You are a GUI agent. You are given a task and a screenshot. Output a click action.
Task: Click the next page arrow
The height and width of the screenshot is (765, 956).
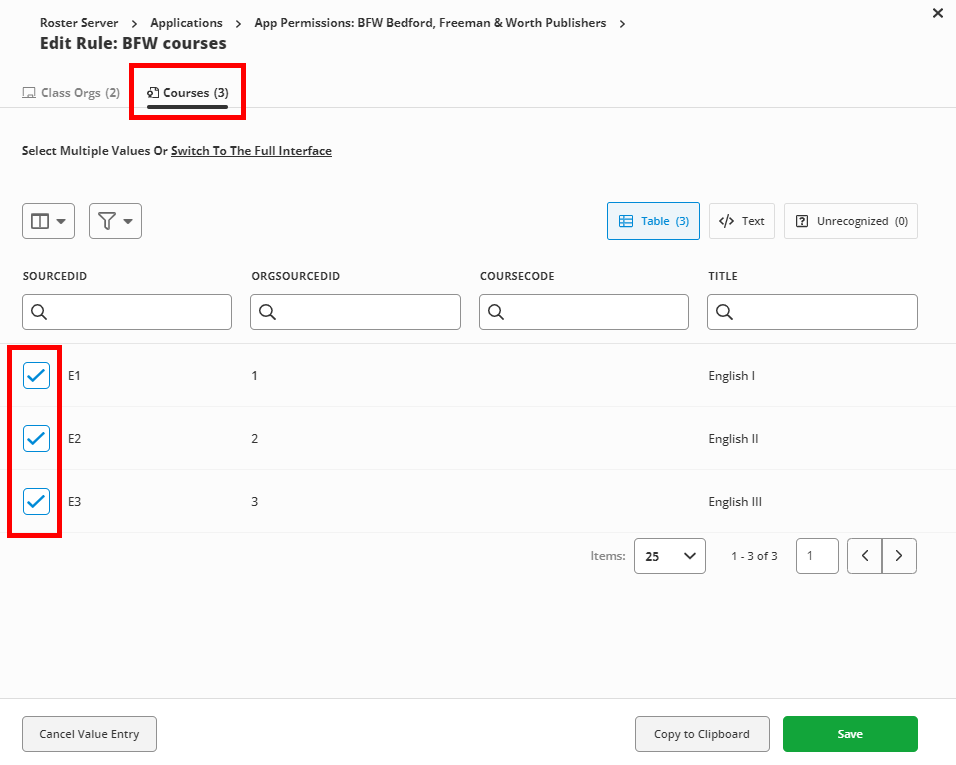coord(898,556)
